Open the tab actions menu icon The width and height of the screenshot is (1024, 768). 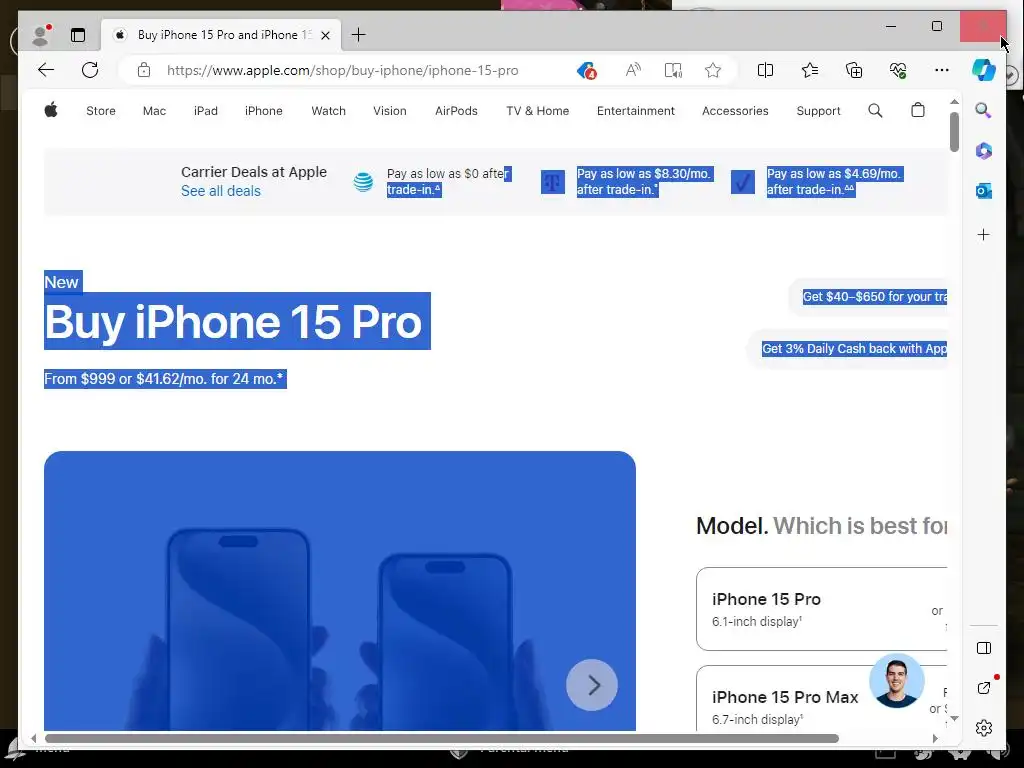click(x=78, y=35)
